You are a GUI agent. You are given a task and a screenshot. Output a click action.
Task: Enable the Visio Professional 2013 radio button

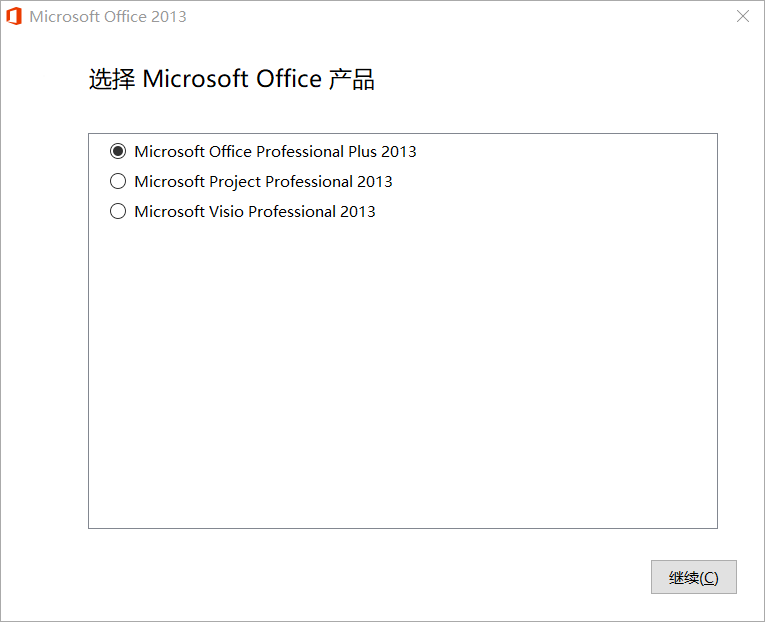click(x=118, y=212)
